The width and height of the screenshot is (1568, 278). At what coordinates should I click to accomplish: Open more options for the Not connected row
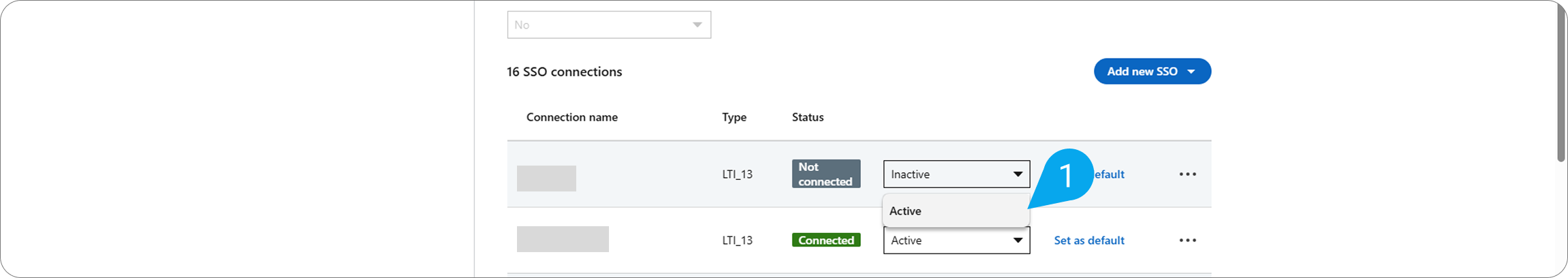pyautogui.click(x=1187, y=174)
